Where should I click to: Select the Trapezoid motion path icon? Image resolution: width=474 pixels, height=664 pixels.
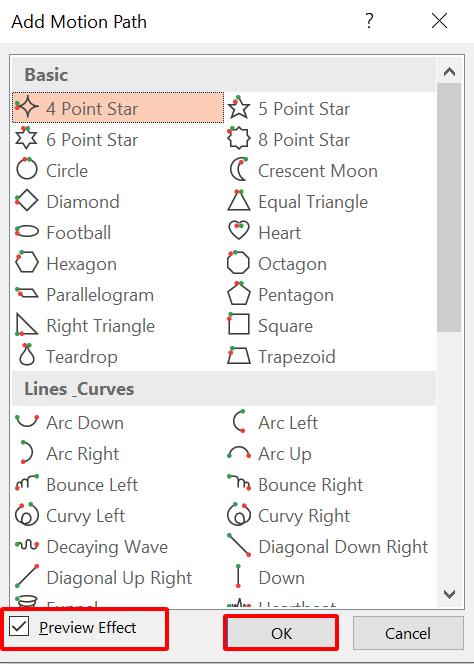pyautogui.click(x=239, y=356)
